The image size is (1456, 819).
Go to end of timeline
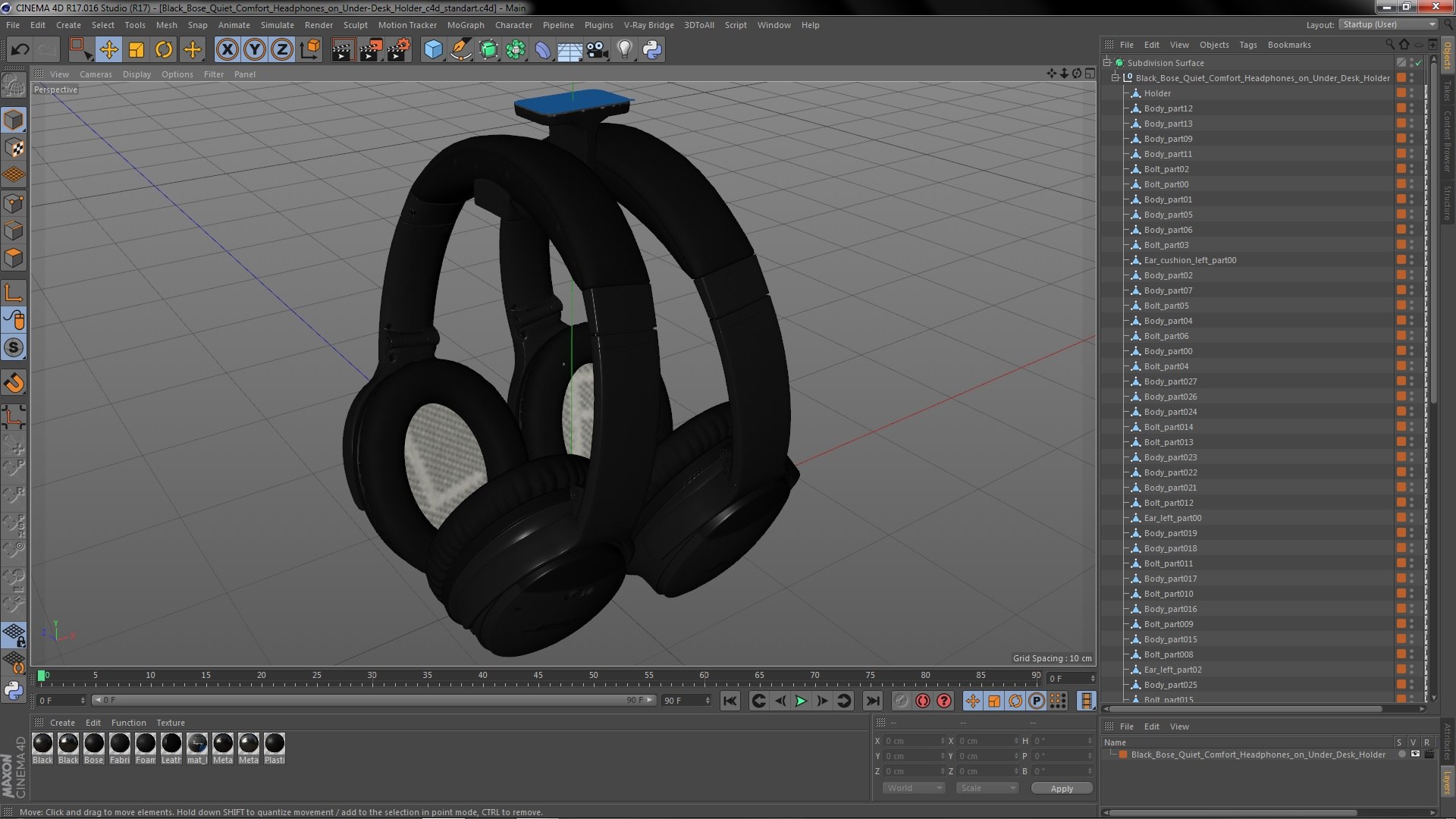coord(873,701)
